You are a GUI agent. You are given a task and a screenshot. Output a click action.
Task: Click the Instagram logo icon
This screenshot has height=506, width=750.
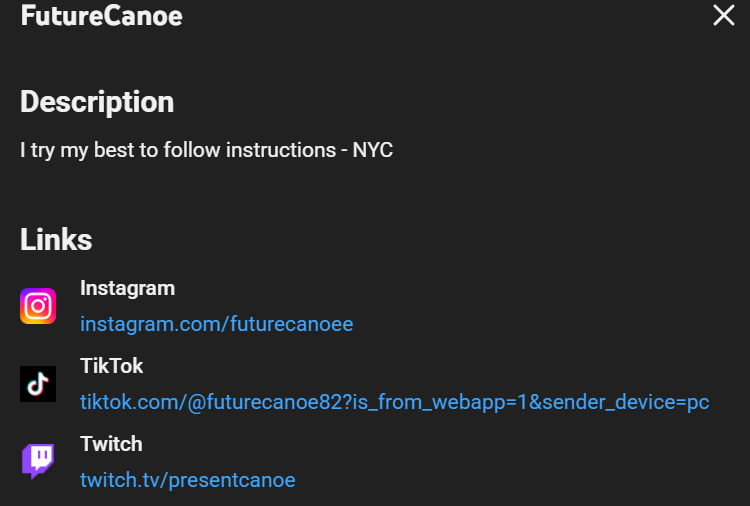(x=38, y=306)
